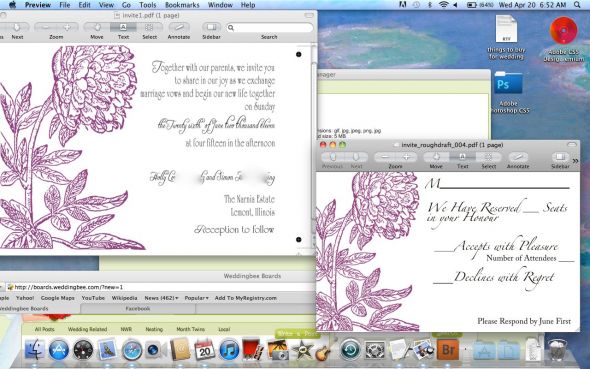Click Next in invite_roughdraft_004.pdf toolbar
The image size is (590, 369).
coord(356,157)
